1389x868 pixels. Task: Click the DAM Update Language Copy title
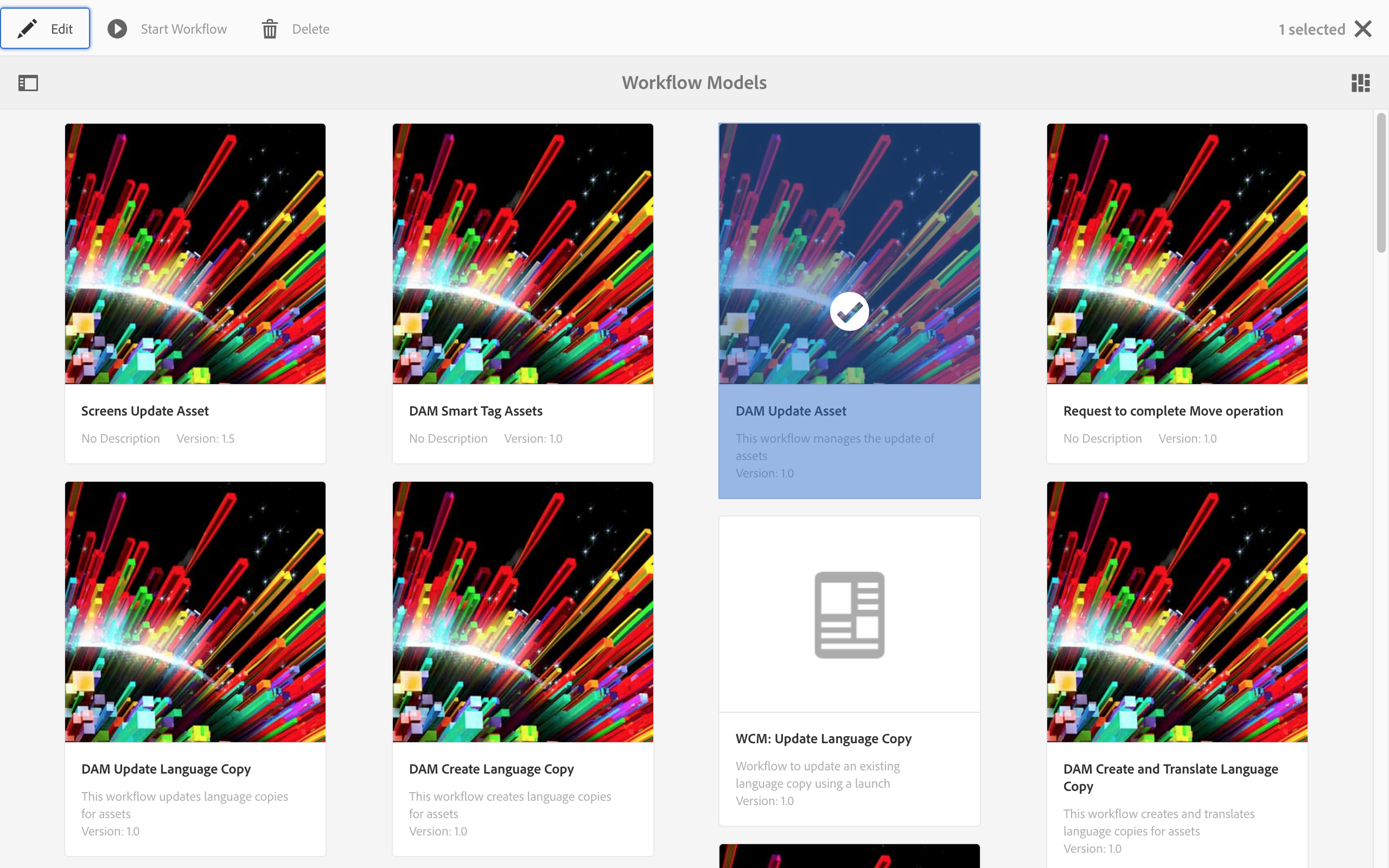point(166,769)
